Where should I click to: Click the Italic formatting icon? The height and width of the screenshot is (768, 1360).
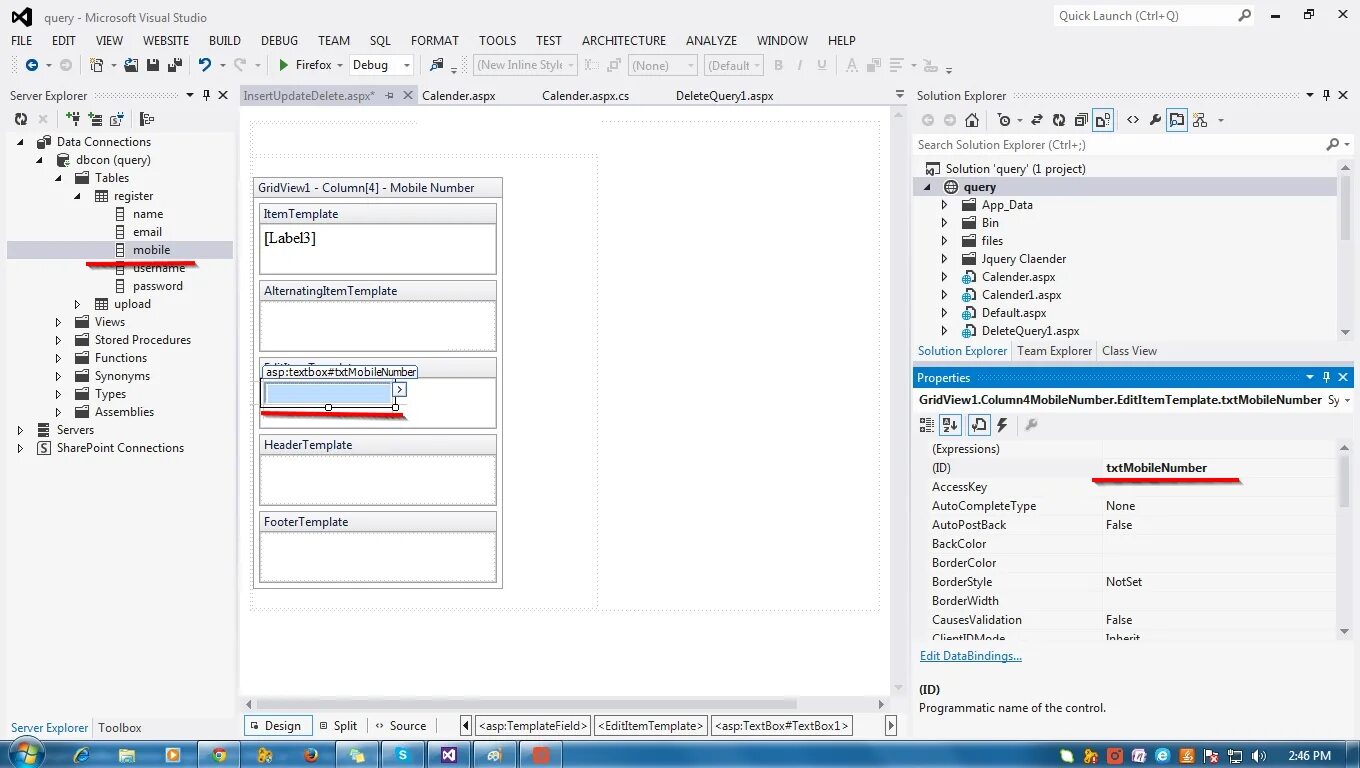pyautogui.click(x=800, y=65)
